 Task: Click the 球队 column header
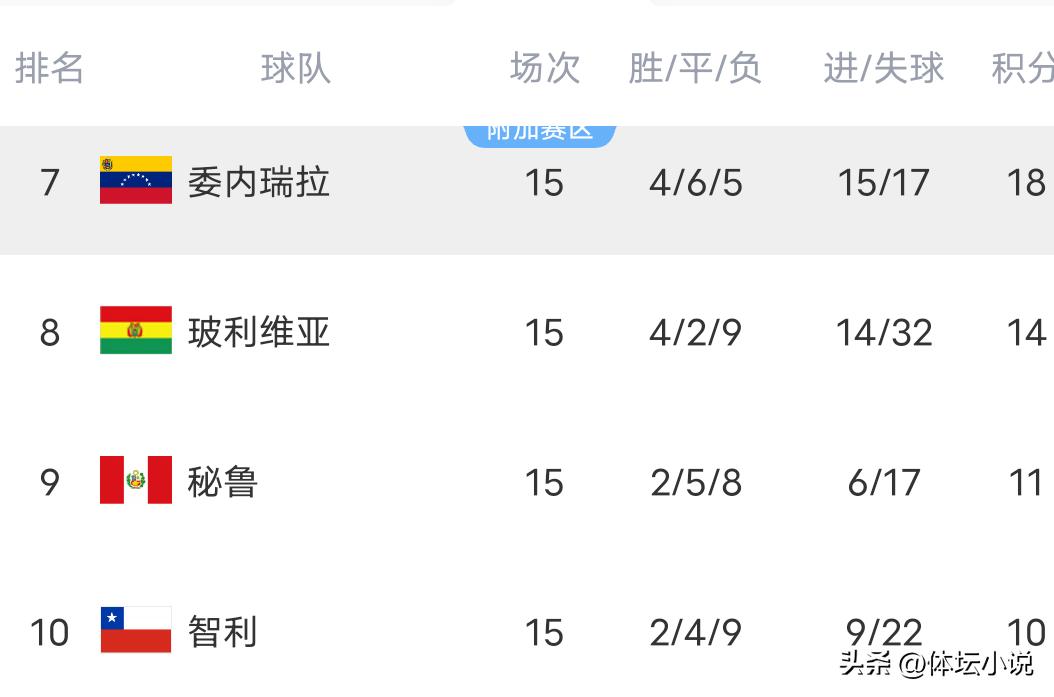[296, 68]
